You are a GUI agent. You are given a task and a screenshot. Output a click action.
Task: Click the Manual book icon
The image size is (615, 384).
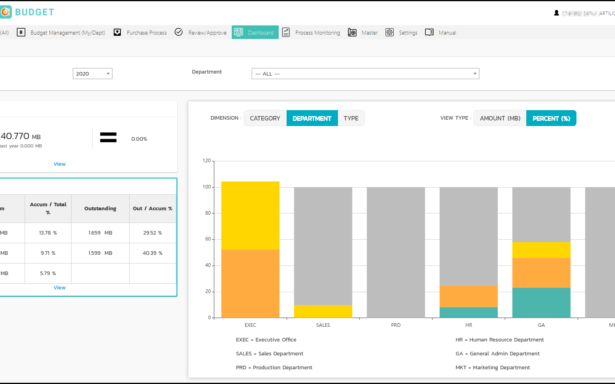click(x=429, y=32)
